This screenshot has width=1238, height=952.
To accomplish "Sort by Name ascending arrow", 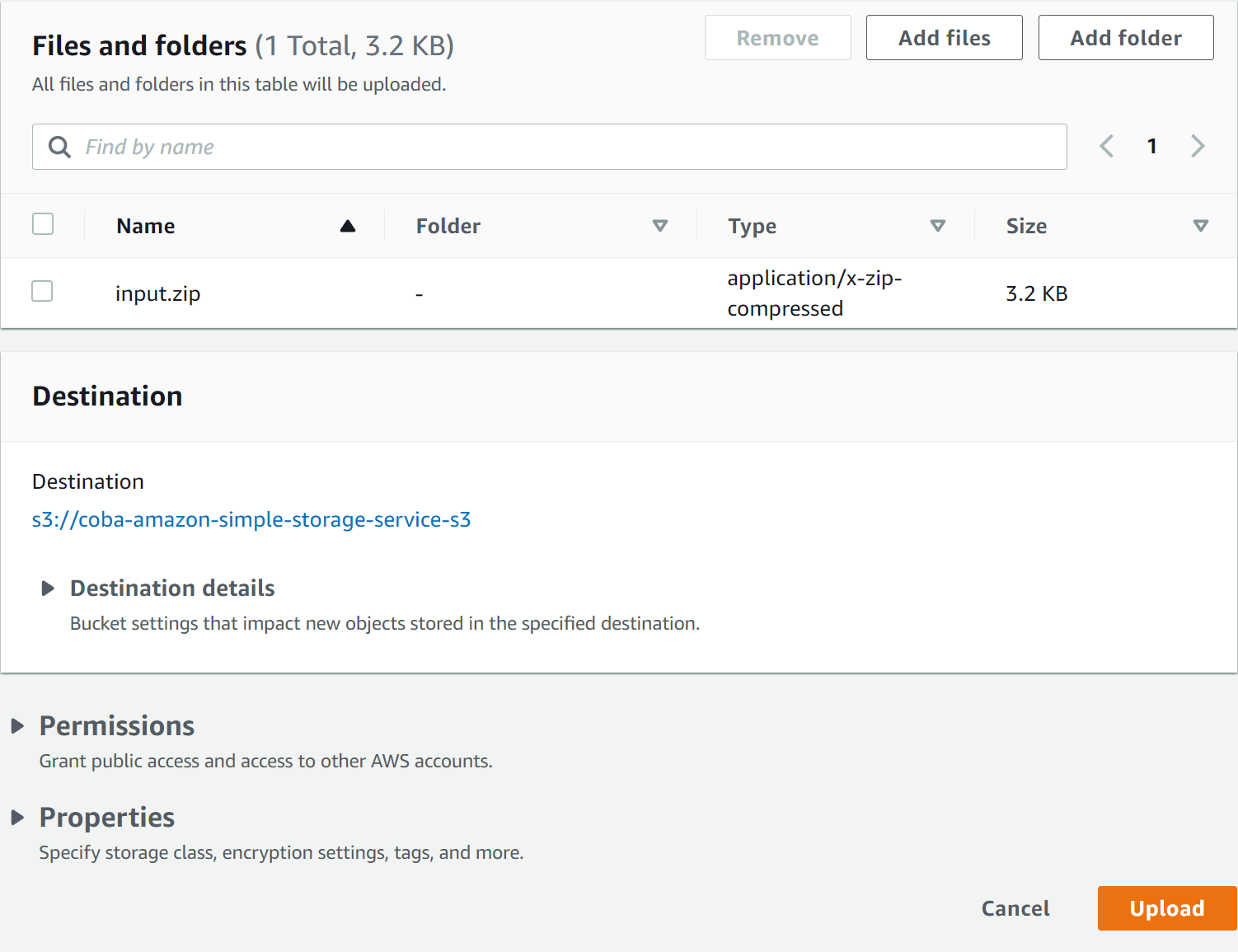I will pyautogui.click(x=348, y=226).
